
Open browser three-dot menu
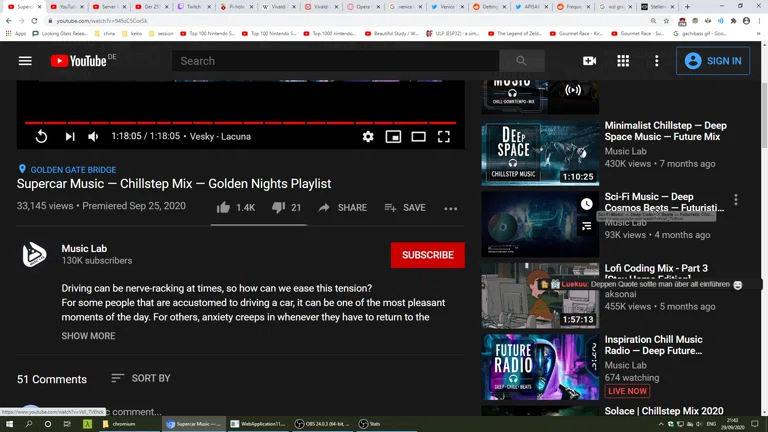(x=759, y=21)
